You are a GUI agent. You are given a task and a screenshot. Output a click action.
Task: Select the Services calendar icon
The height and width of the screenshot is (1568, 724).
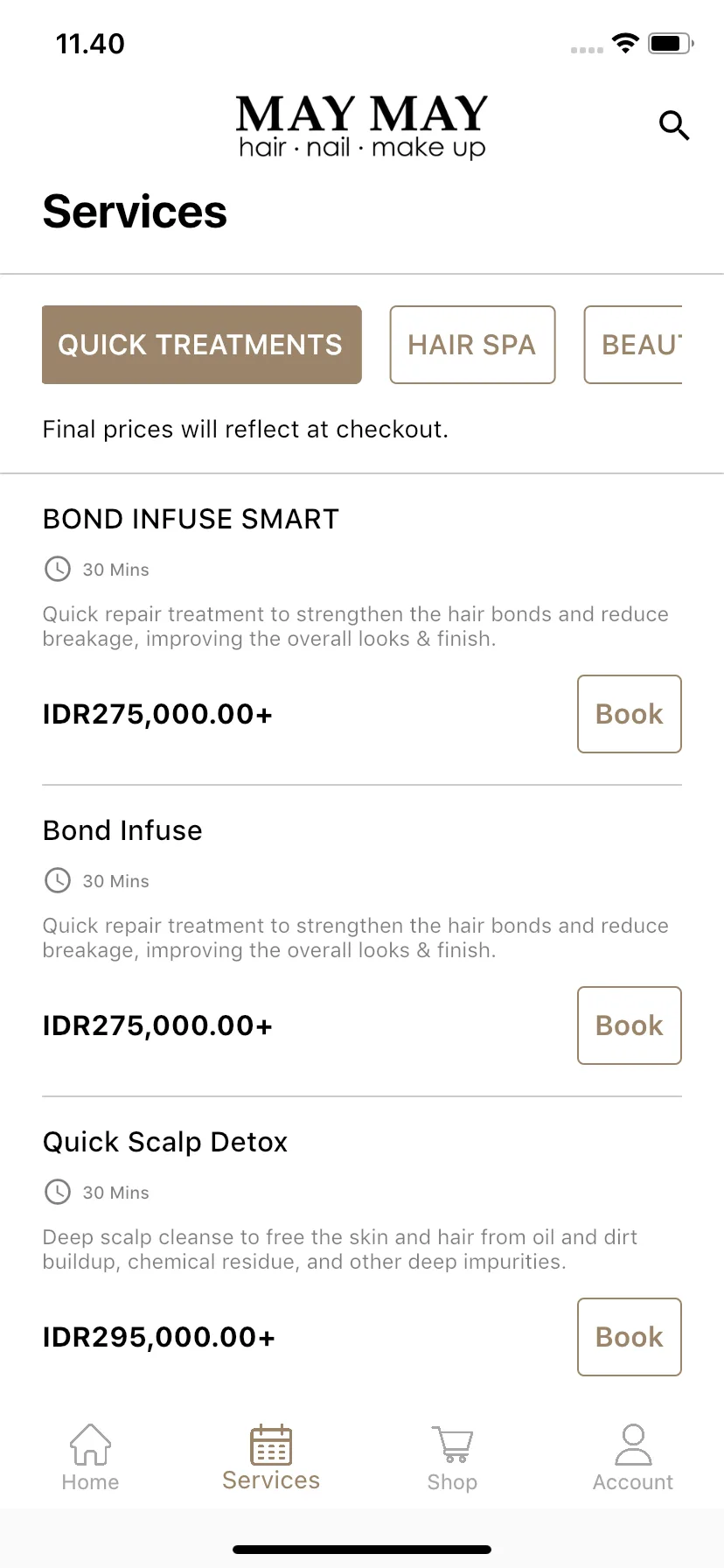(271, 1445)
